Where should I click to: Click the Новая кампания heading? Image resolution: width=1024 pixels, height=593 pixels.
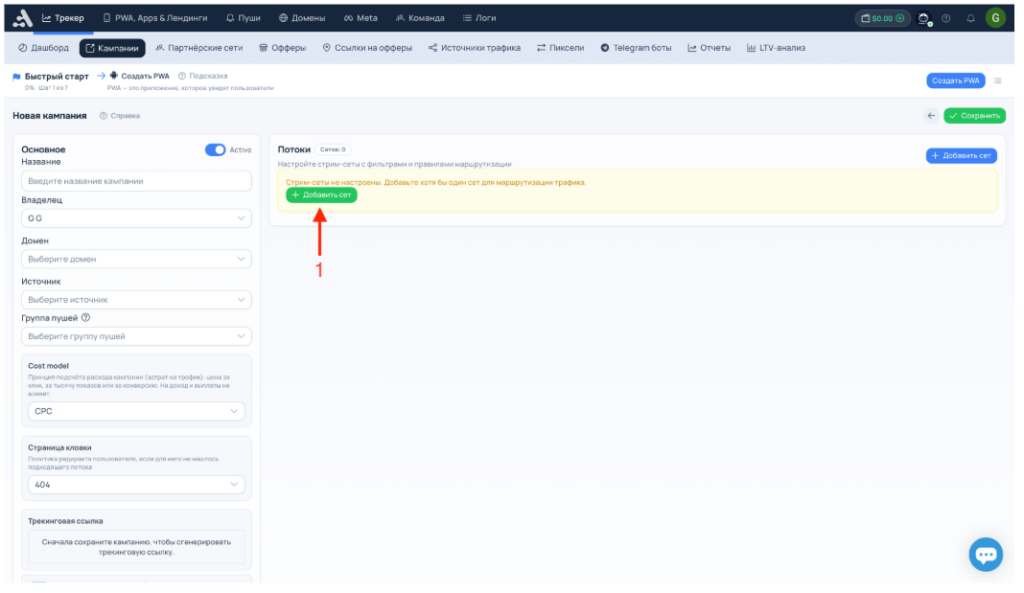click(x=50, y=116)
